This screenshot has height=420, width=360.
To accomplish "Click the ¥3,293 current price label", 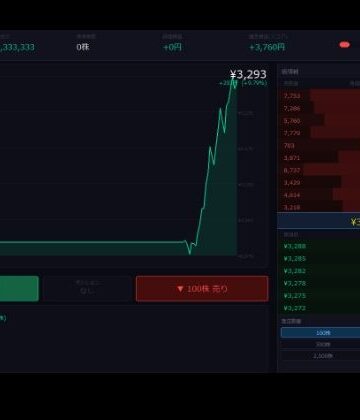I will (248, 74).
